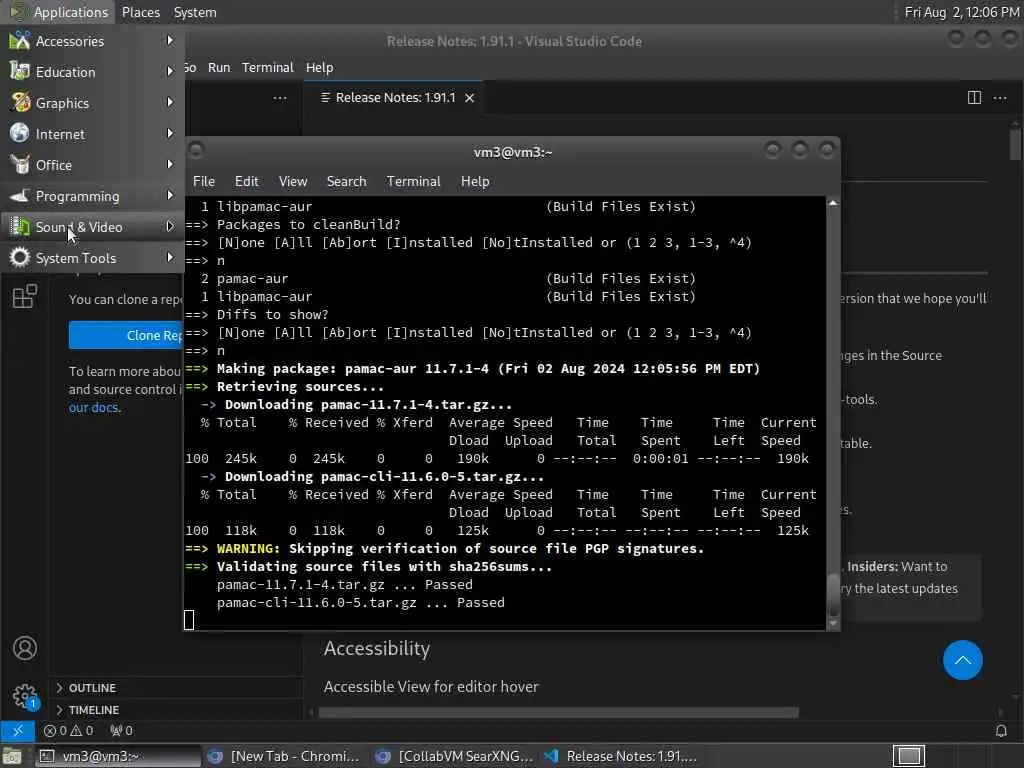1024x768 pixels.
Task: Open the VS Code Manage gear icon
Action: [25, 696]
